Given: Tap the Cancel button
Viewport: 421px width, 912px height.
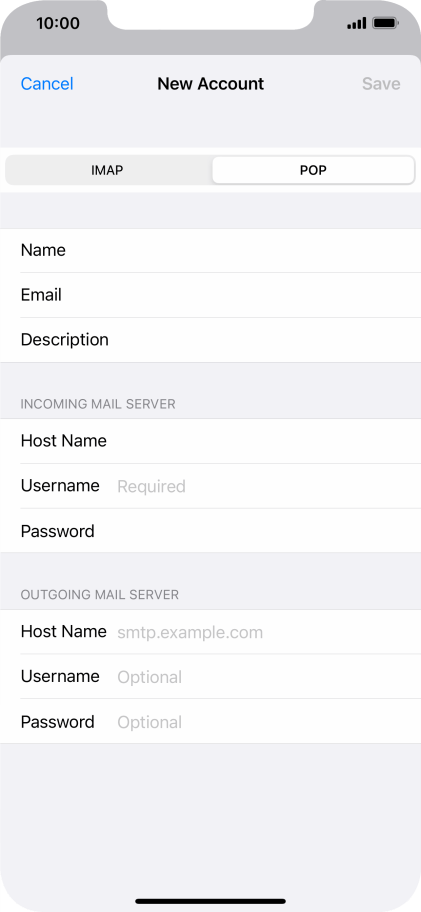Looking at the screenshot, I should tap(47, 84).
